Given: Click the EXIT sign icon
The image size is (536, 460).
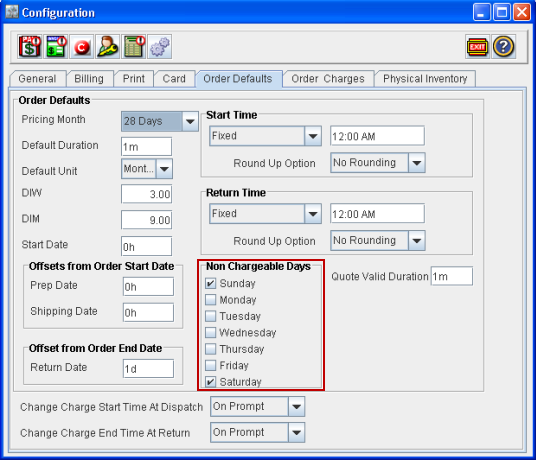Looking at the screenshot, I should (477, 46).
